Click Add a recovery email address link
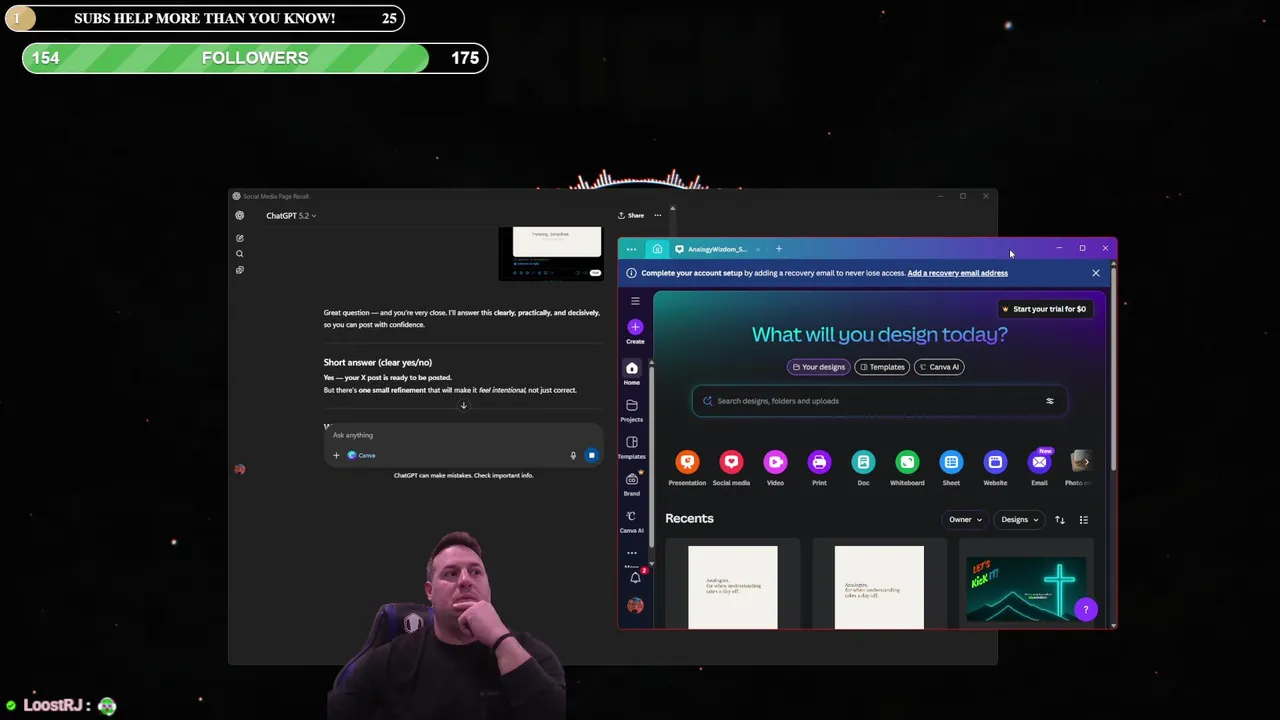 click(957, 273)
